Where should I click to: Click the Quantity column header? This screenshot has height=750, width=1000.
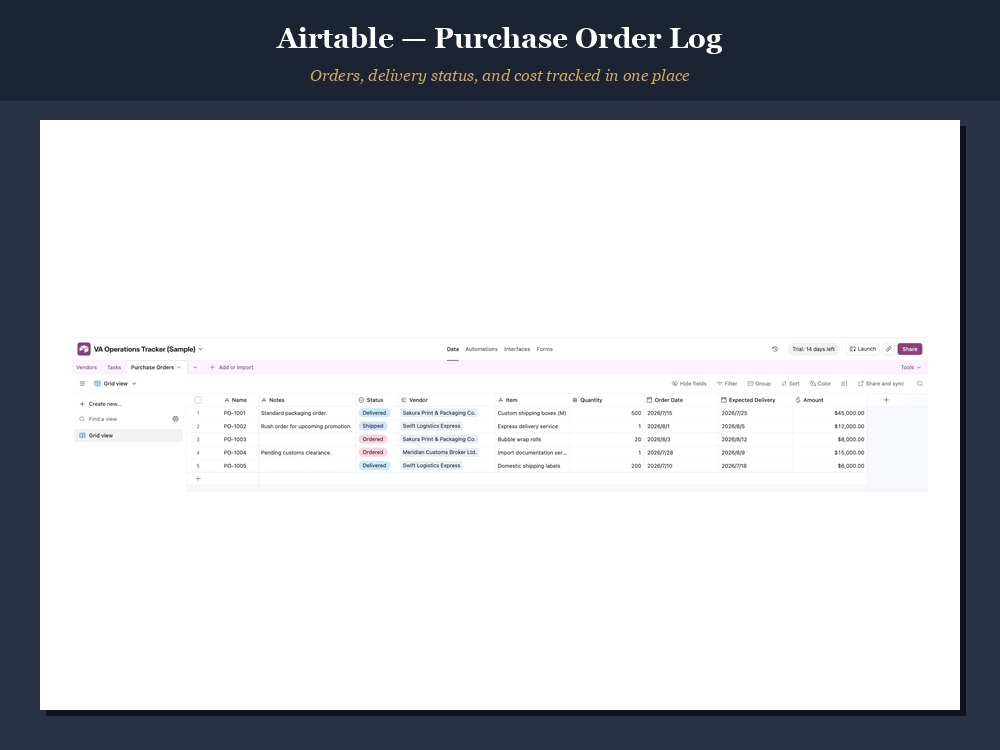coord(607,400)
